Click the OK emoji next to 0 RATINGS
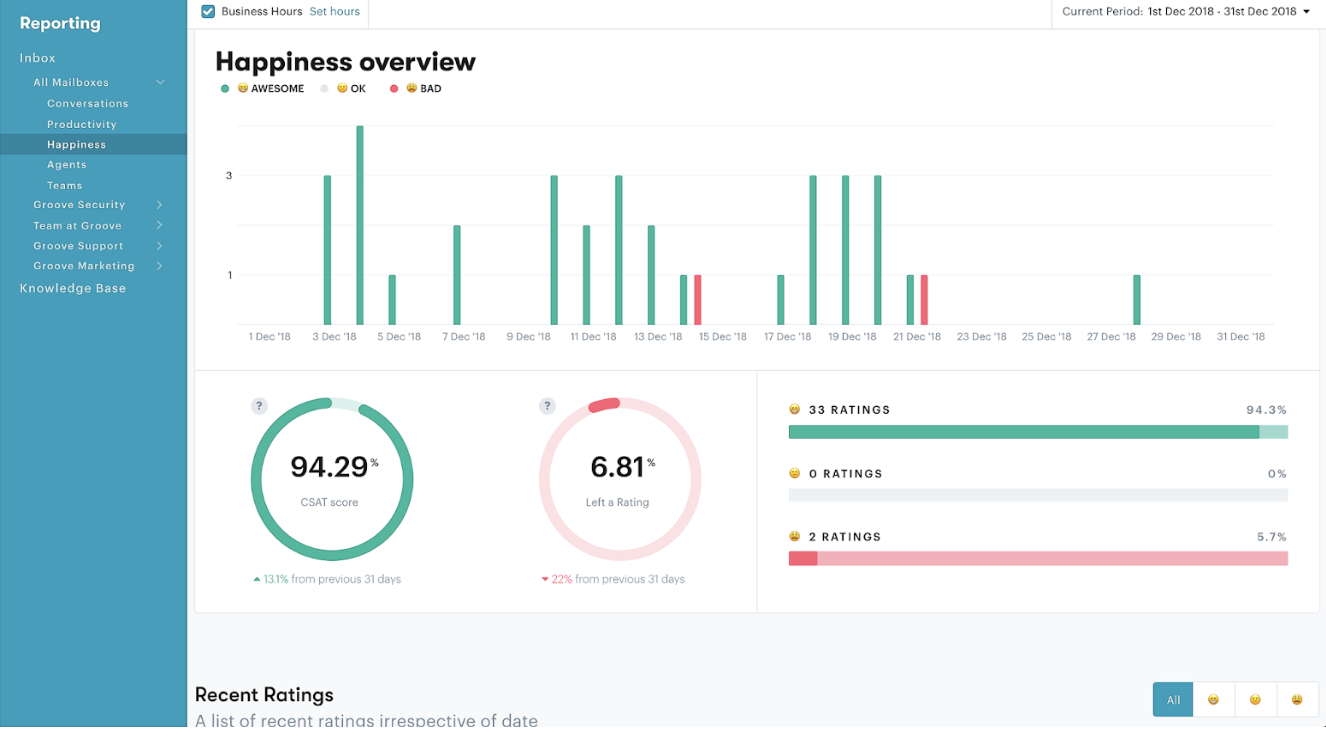 (x=795, y=473)
